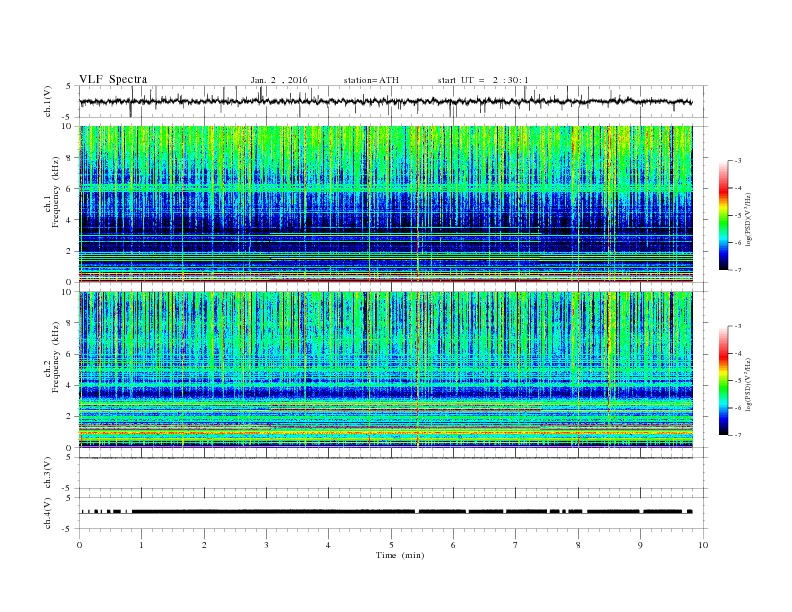792x612 pixels.
Task: Click the "9" tick on Time axis
Action: point(640,545)
